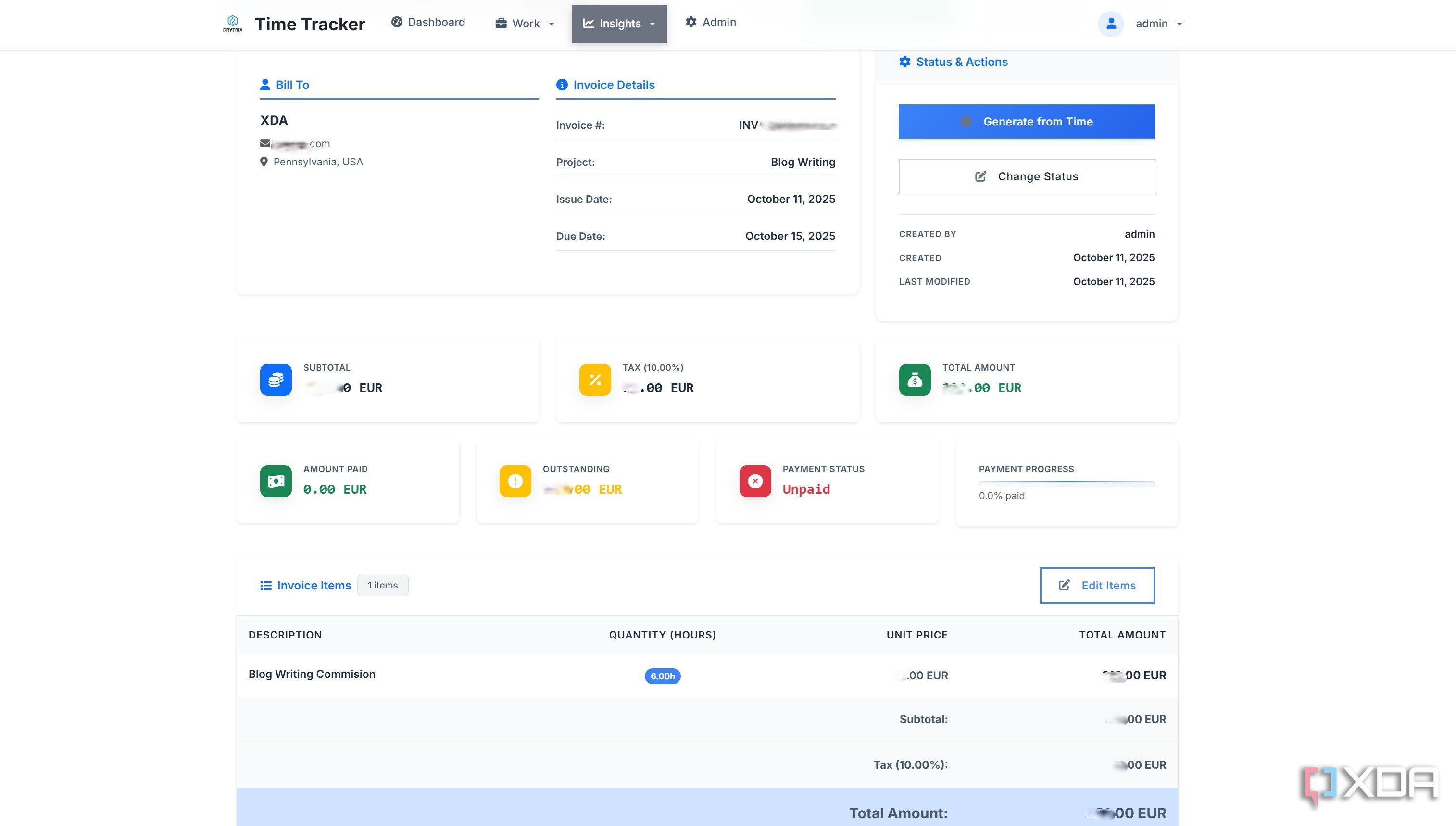The height and width of the screenshot is (826, 1456).
Task: Click the 0.00 EUR amount paid value
Action: pyautogui.click(x=335, y=489)
